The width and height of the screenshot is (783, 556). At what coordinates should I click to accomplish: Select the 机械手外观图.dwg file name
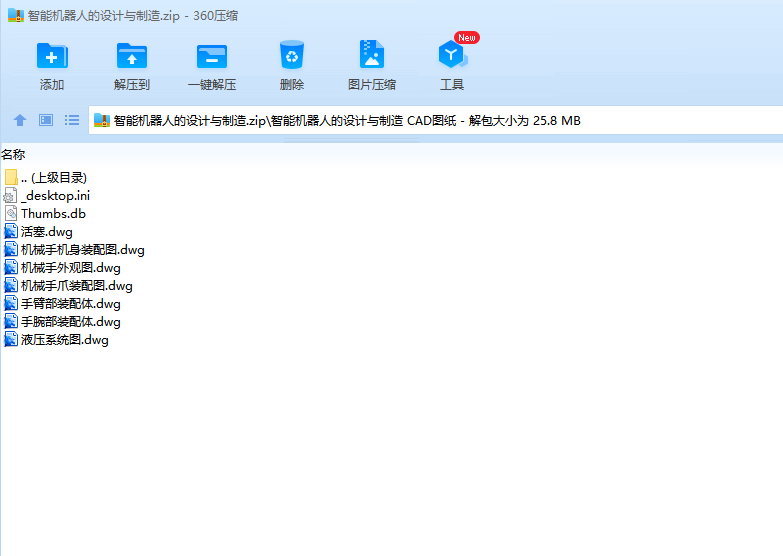click(x=71, y=267)
